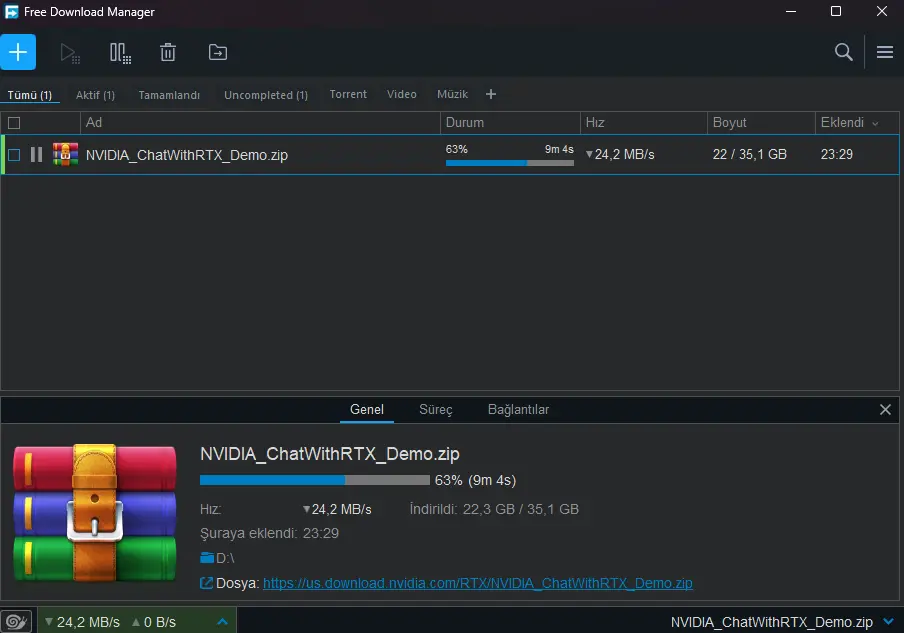Click the folder icon next to D:\
Viewport: 904px width, 633px height.
(x=207, y=557)
